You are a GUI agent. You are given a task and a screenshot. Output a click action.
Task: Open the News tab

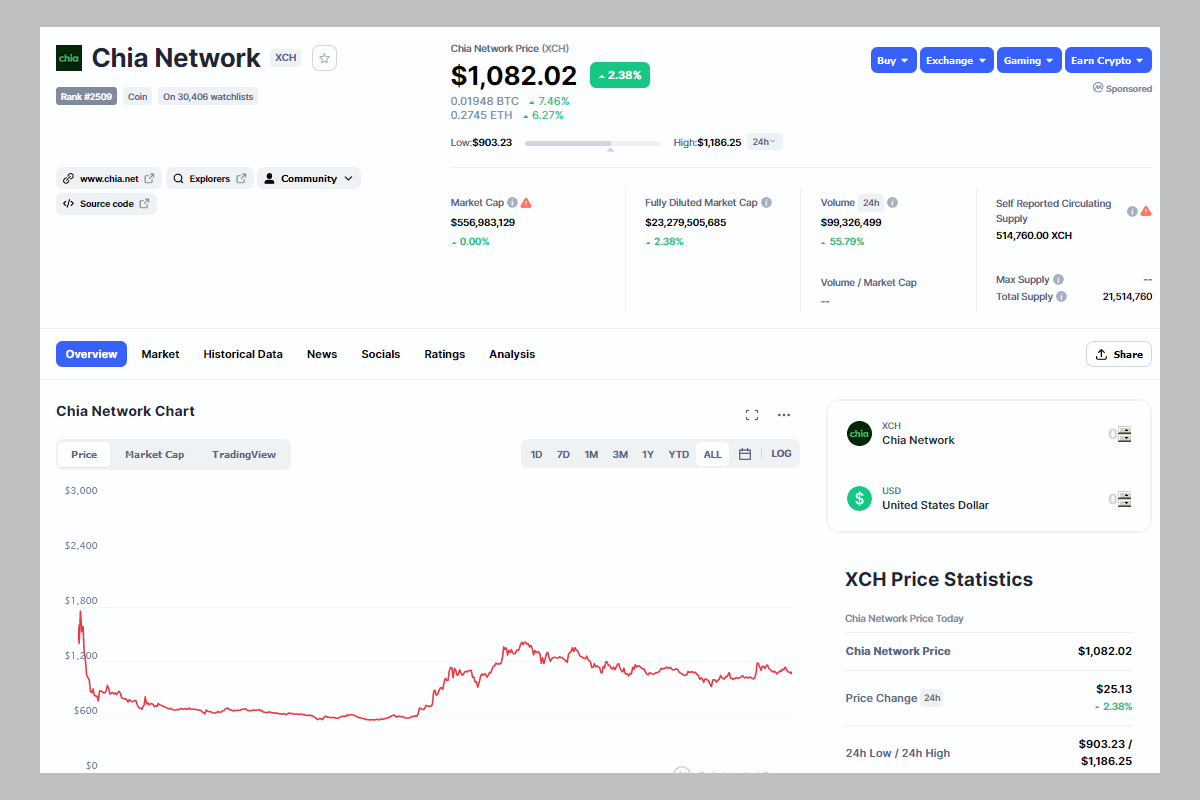(x=322, y=354)
